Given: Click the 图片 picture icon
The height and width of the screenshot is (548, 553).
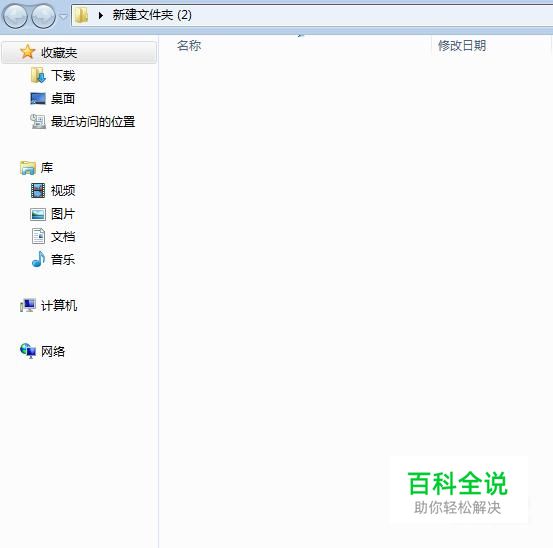Looking at the screenshot, I should tap(38, 214).
